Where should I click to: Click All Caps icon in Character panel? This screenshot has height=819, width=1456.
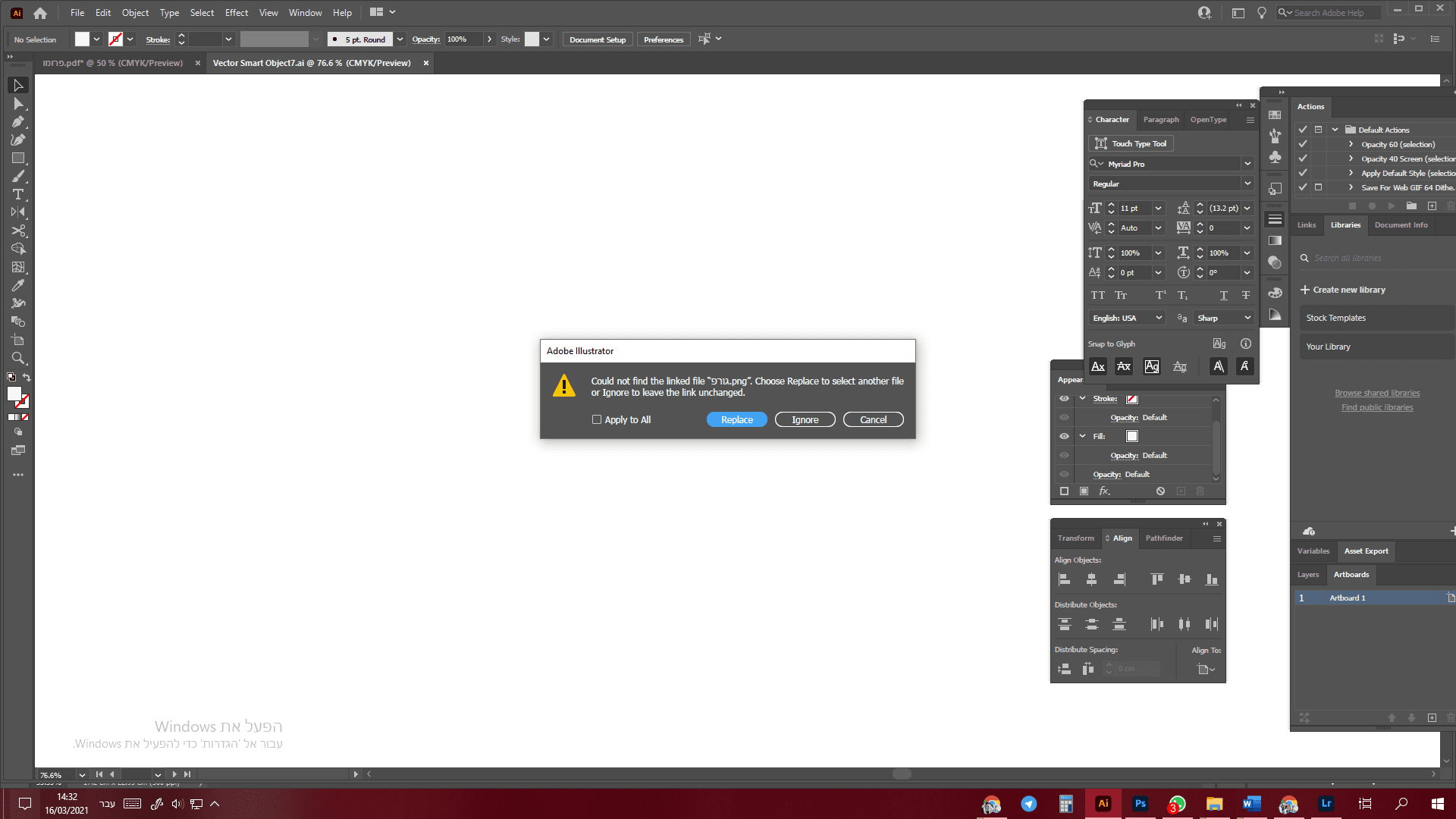click(1097, 296)
